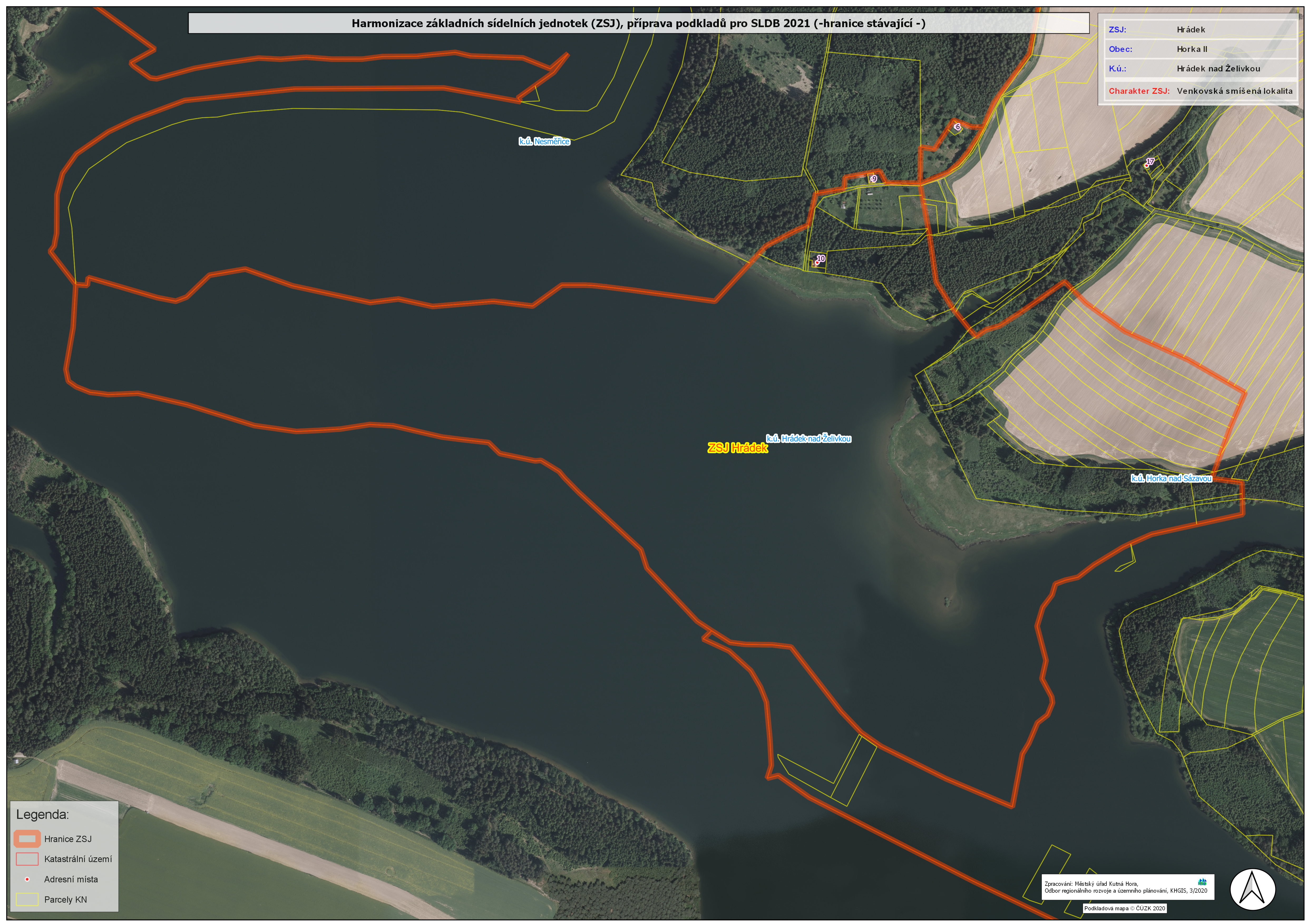Click the Katastrální území legend symbol
Viewport: 1307px width, 924px height.
click(x=27, y=859)
